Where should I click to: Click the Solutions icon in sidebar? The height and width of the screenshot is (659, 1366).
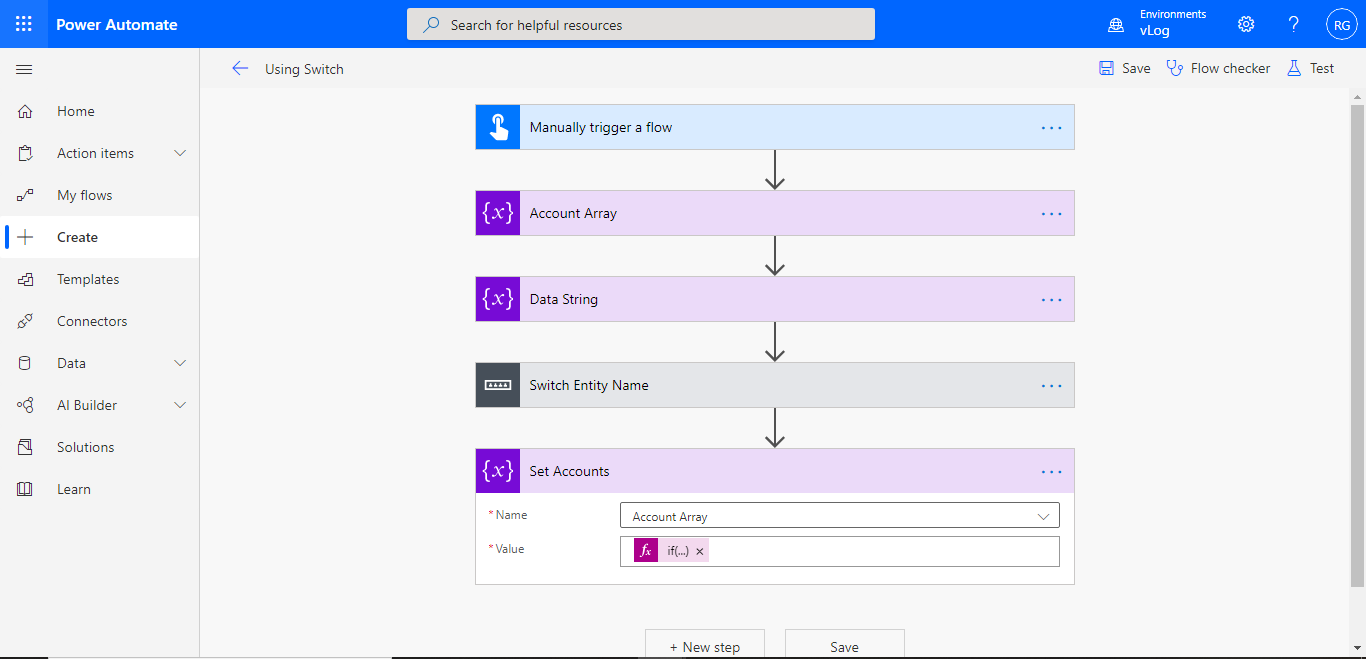click(25, 447)
